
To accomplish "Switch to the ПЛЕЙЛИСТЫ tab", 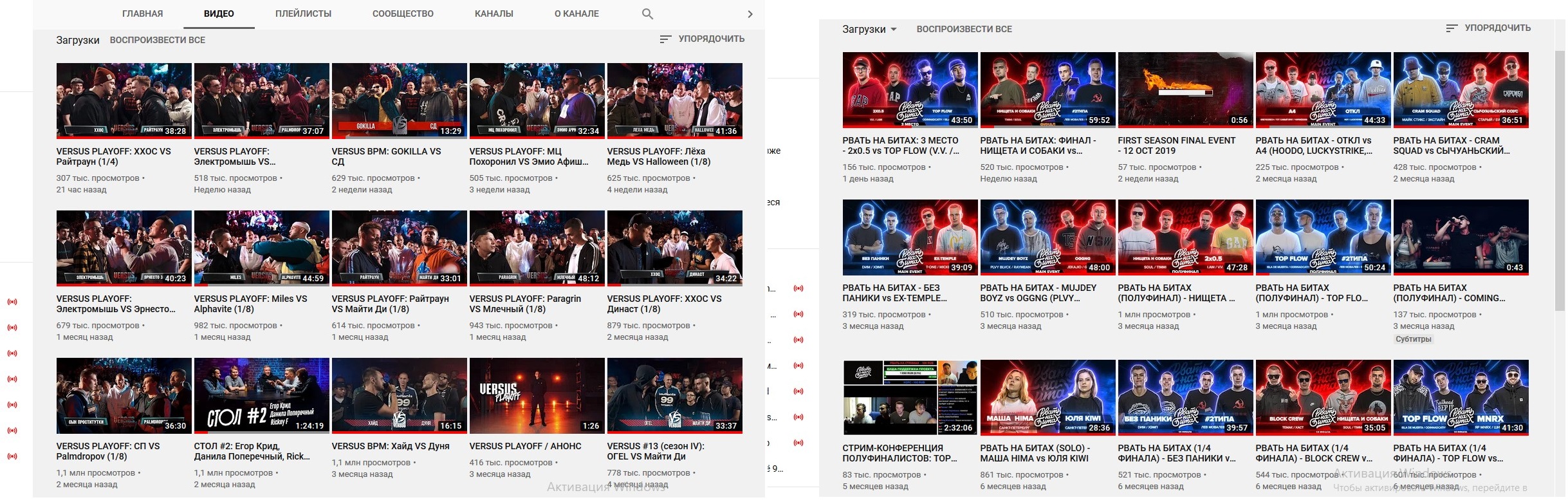I will click(x=303, y=14).
